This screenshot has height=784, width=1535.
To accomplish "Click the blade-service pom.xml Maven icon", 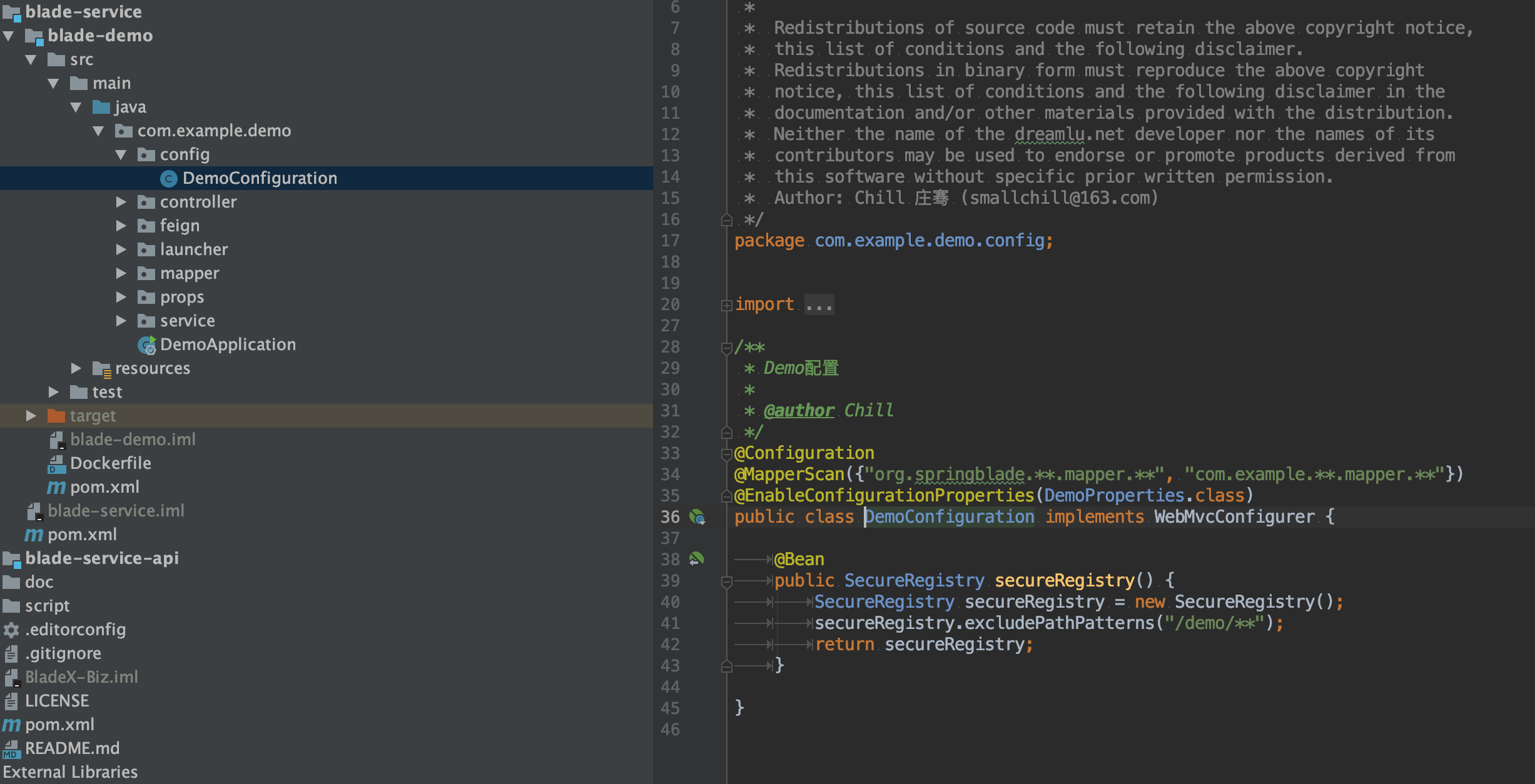I will click(x=34, y=535).
